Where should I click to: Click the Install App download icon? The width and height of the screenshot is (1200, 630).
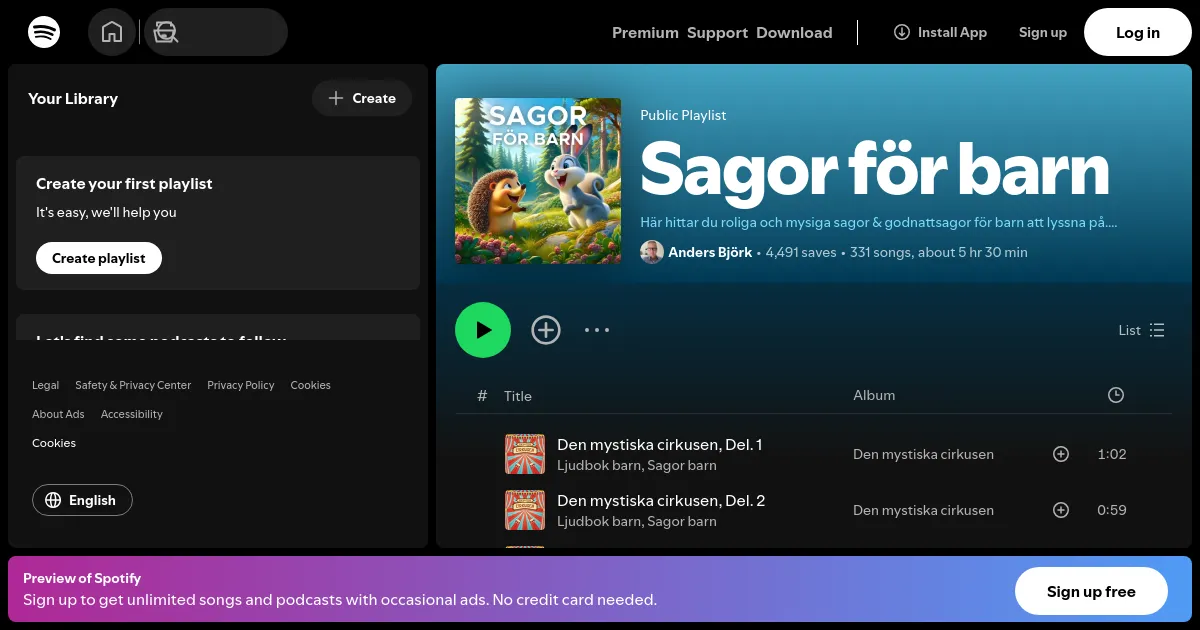901,32
